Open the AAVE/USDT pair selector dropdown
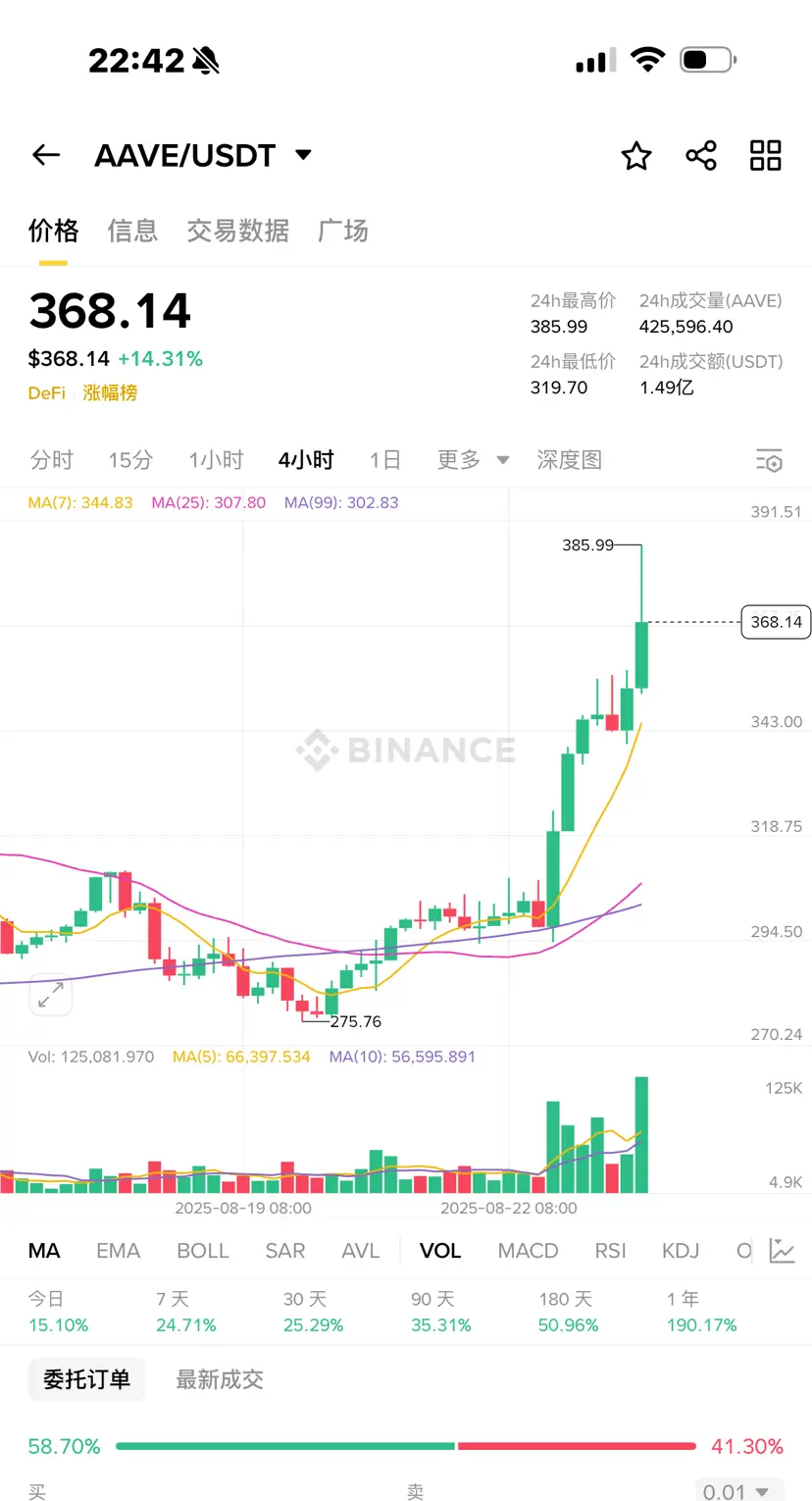The width and height of the screenshot is (812, 1501). coord(204,155)
